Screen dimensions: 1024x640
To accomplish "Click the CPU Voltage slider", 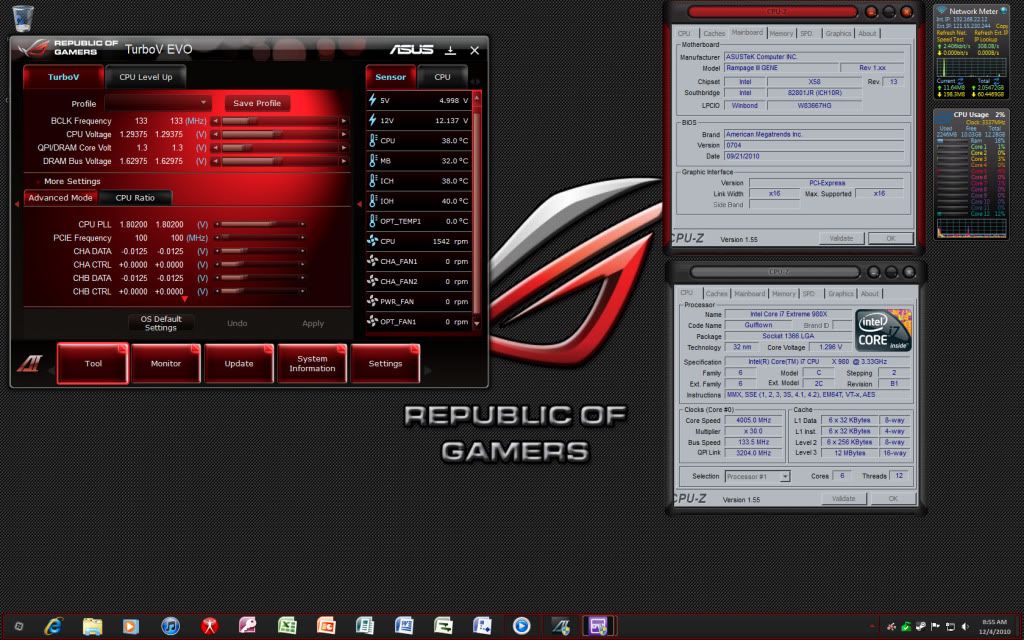I will [x=280, y=133].
